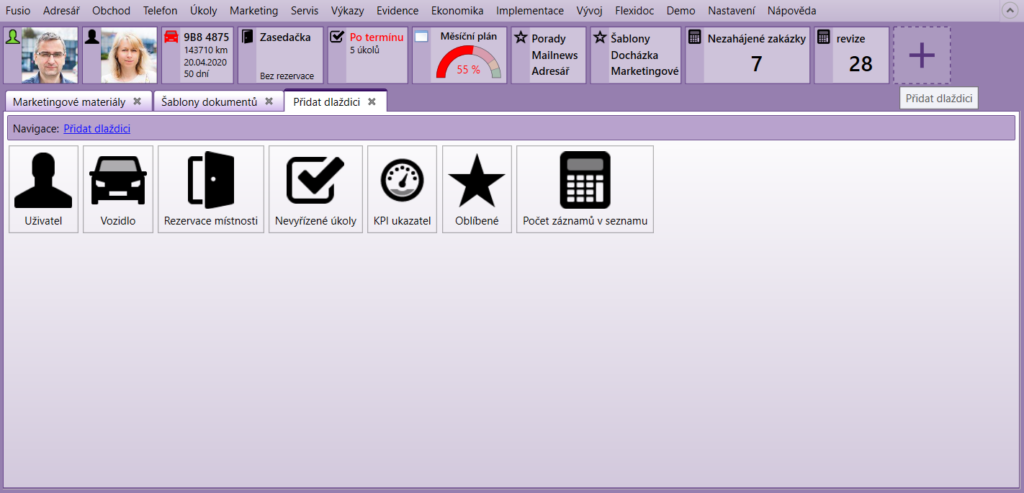This screenshot has width=1024, height=493.
Task: Click the plus tile to add dashboard tile
Action: tap(921, 55)
